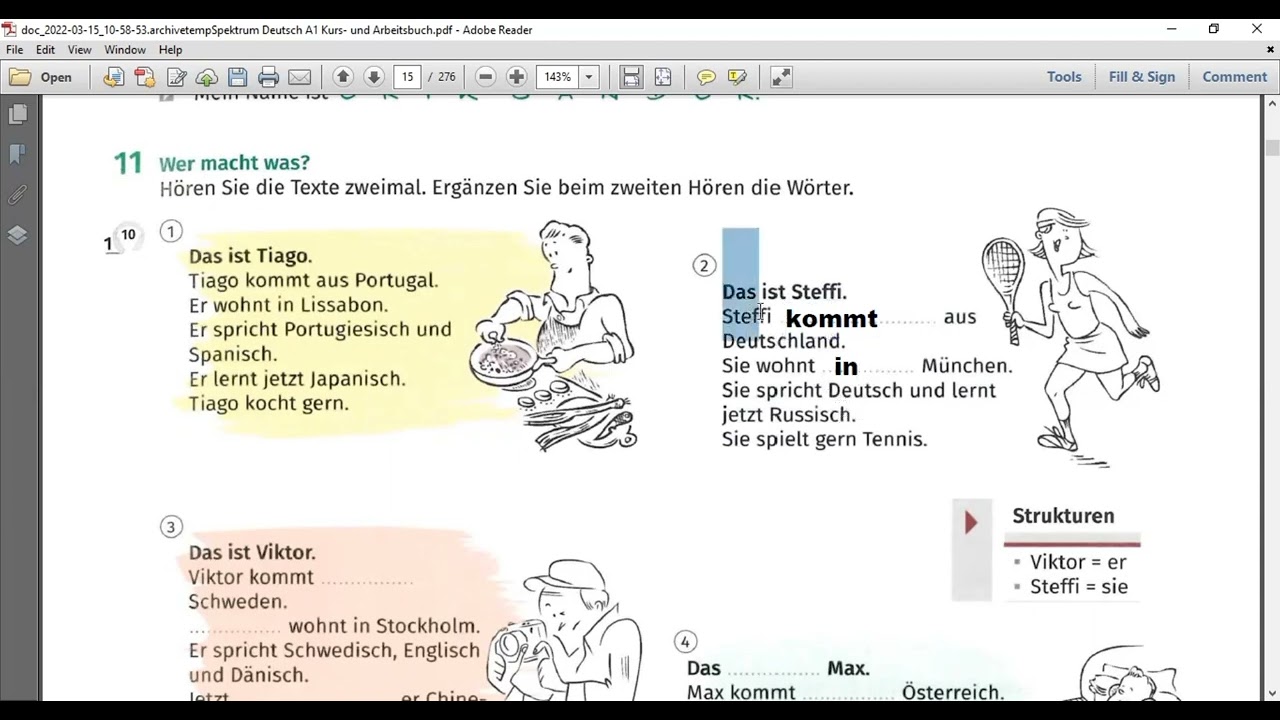Image resolution: width=1280 pixels, height=720 pixels.
Task: Click the convert file to PDF icon
Action: pyautogui.click(x=113, y=77)
